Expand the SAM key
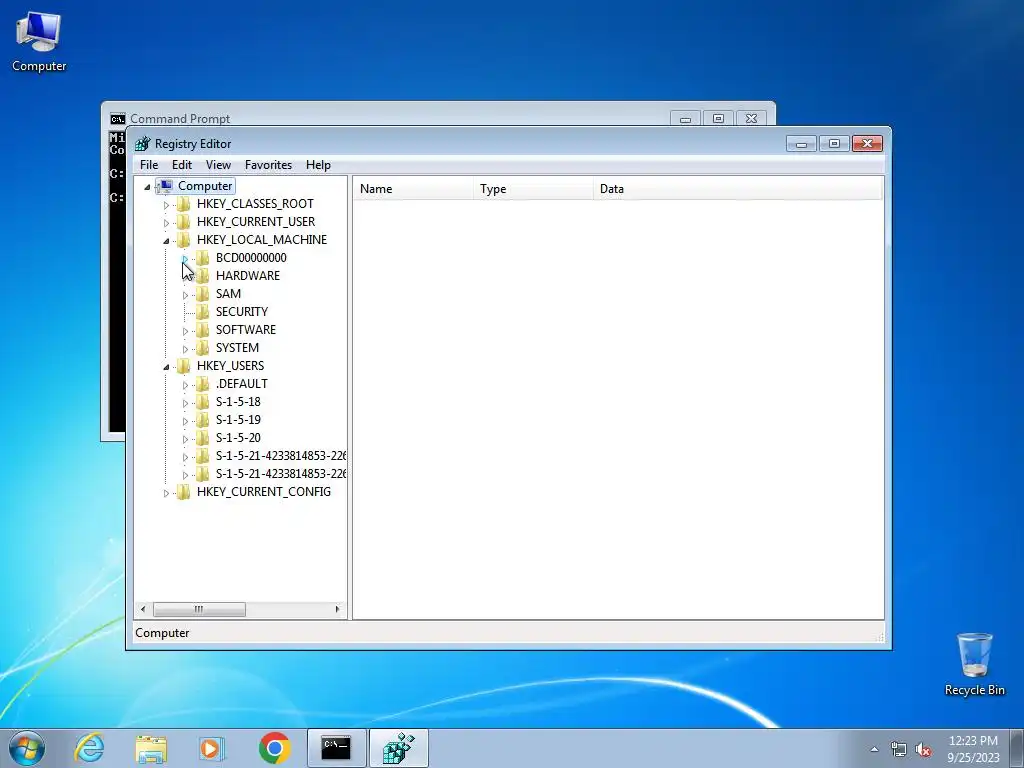Image resolution: width=1024 pixels, height=768 pixels. (x=185, y=295)
